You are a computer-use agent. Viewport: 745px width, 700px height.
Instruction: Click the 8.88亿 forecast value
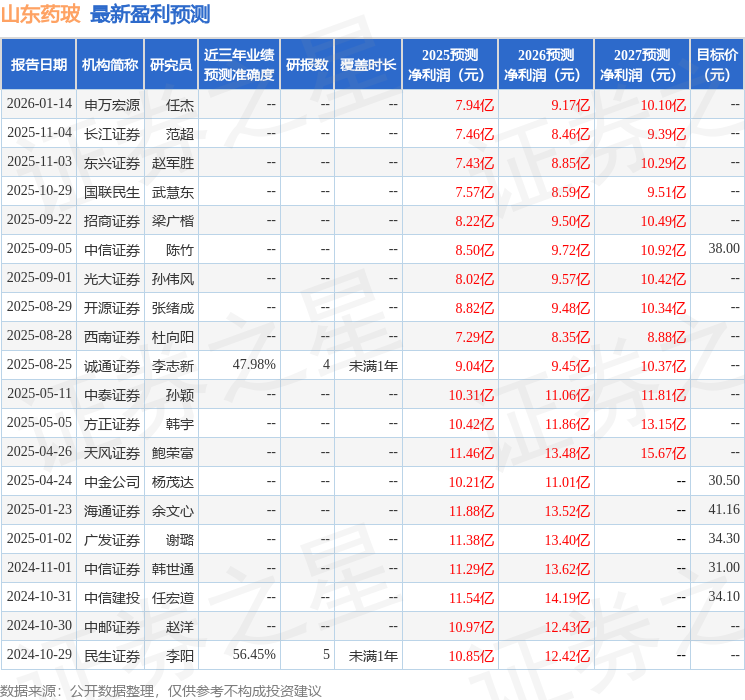click(x=667, y=336)
